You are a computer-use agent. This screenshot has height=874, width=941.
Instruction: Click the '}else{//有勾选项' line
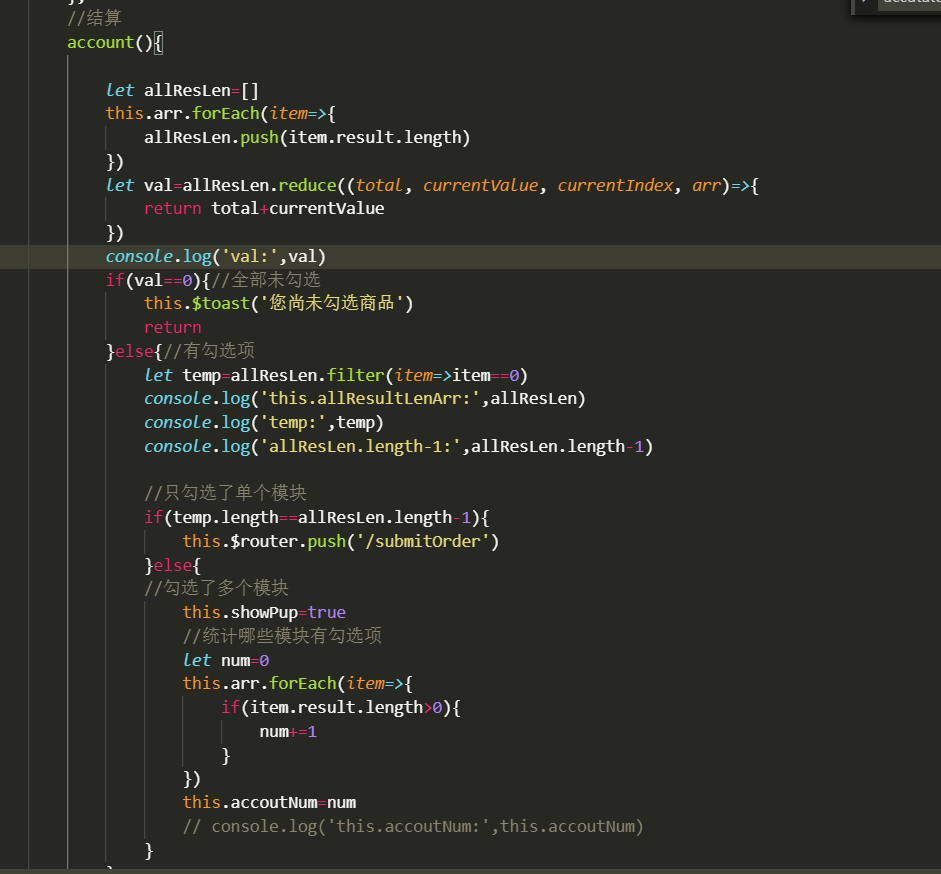click(x=180, y=351)
